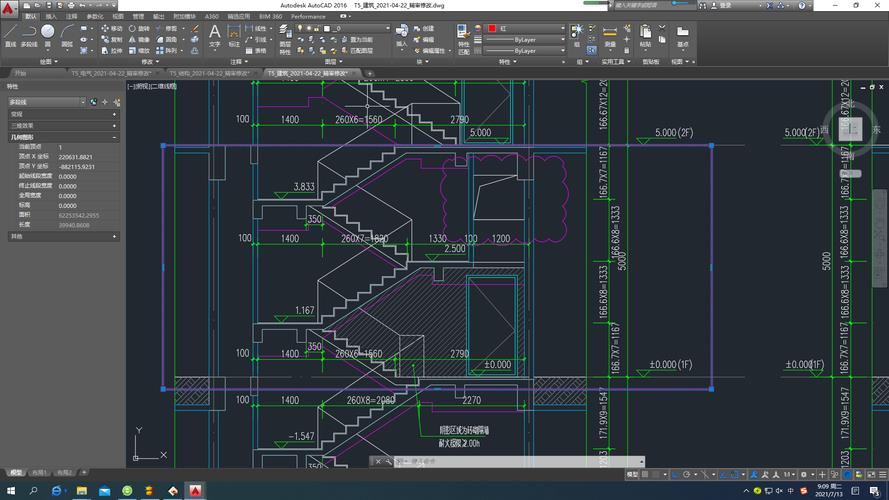Switch to the T5_电气 drawing tab
Image resolution: width=889 pixels, height=500 pixels.
click(x=113, y=73)
